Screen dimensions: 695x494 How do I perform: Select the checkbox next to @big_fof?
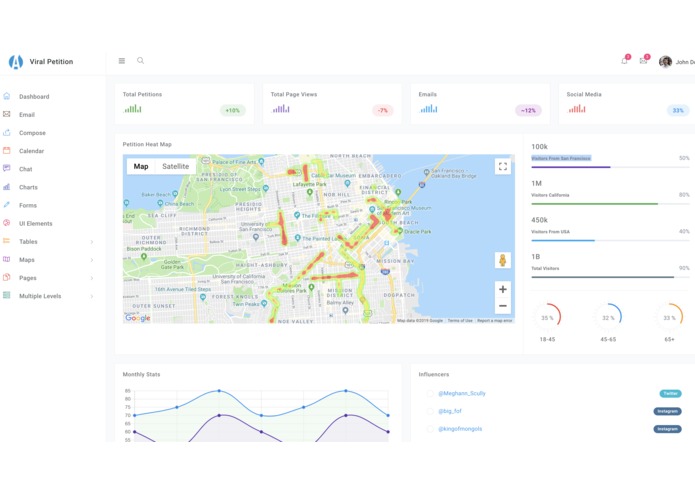429,411
